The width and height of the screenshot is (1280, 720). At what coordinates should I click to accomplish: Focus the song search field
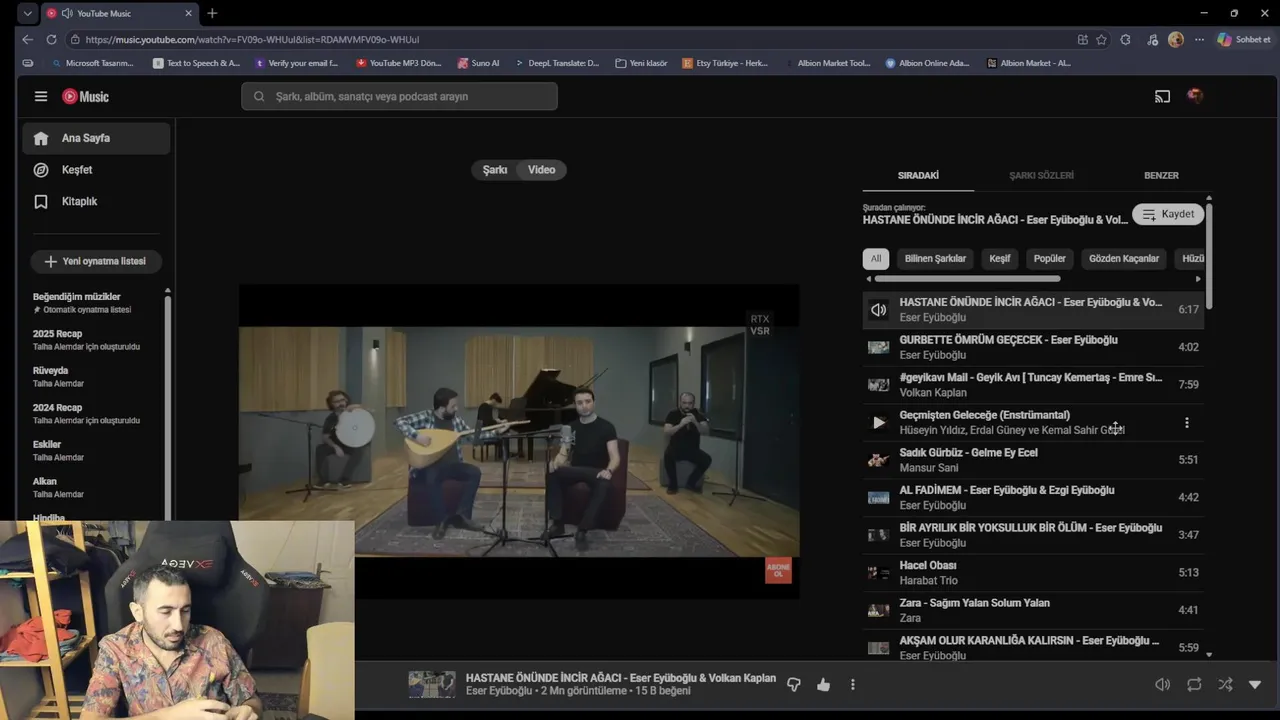(x=399, y=96)
